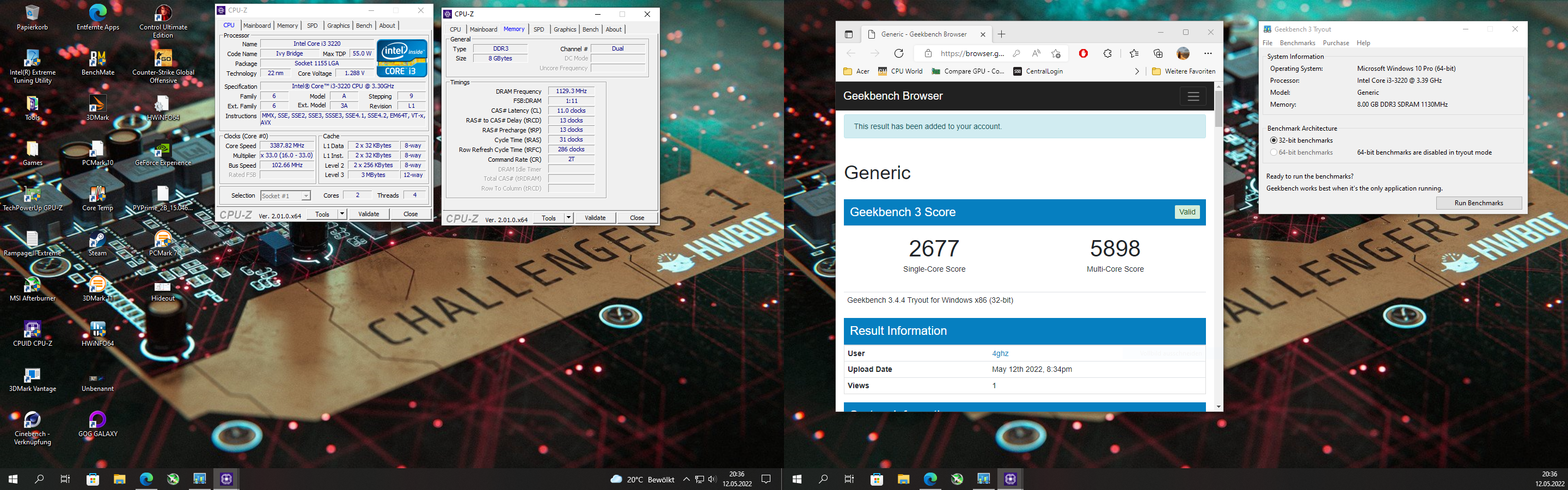Select 32-bit benchmarks radio button

coord(1273,140)
